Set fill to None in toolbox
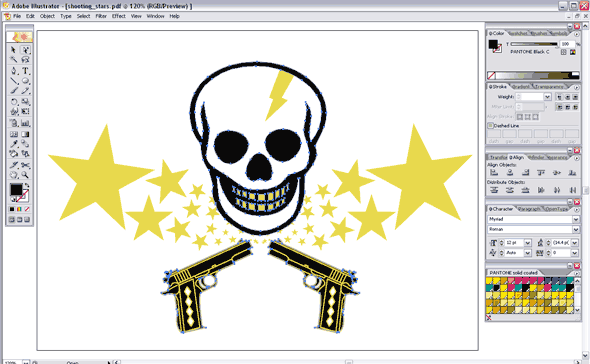This screenshot has width=590, height=364. (27, 209)
